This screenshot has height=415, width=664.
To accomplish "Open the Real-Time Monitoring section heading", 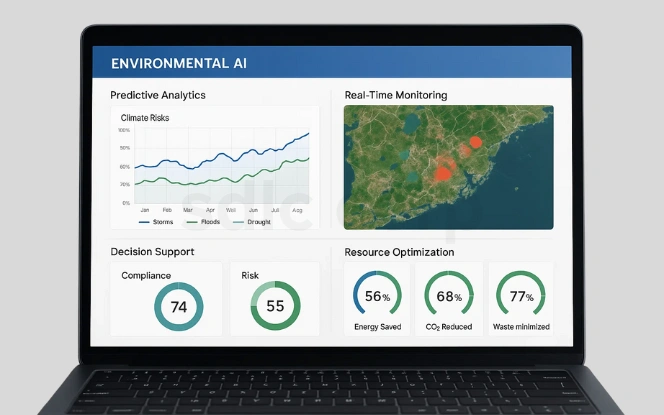I will click(x=395, y=95).
